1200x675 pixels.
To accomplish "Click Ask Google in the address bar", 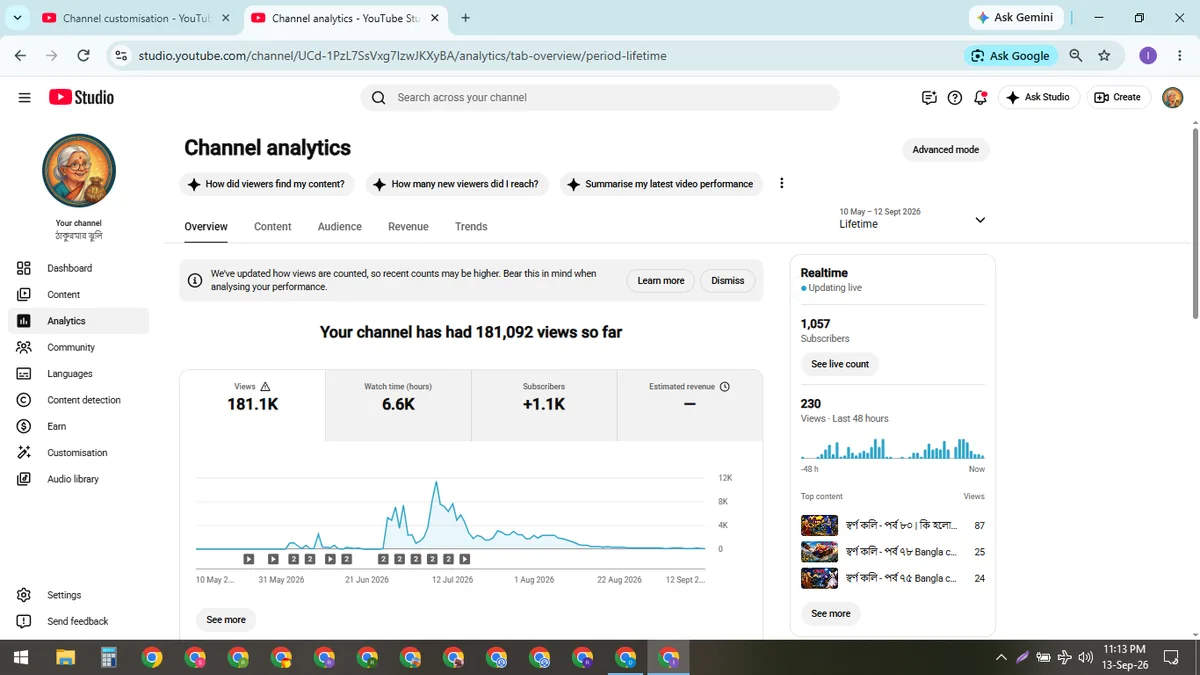I will [1010, 56].
